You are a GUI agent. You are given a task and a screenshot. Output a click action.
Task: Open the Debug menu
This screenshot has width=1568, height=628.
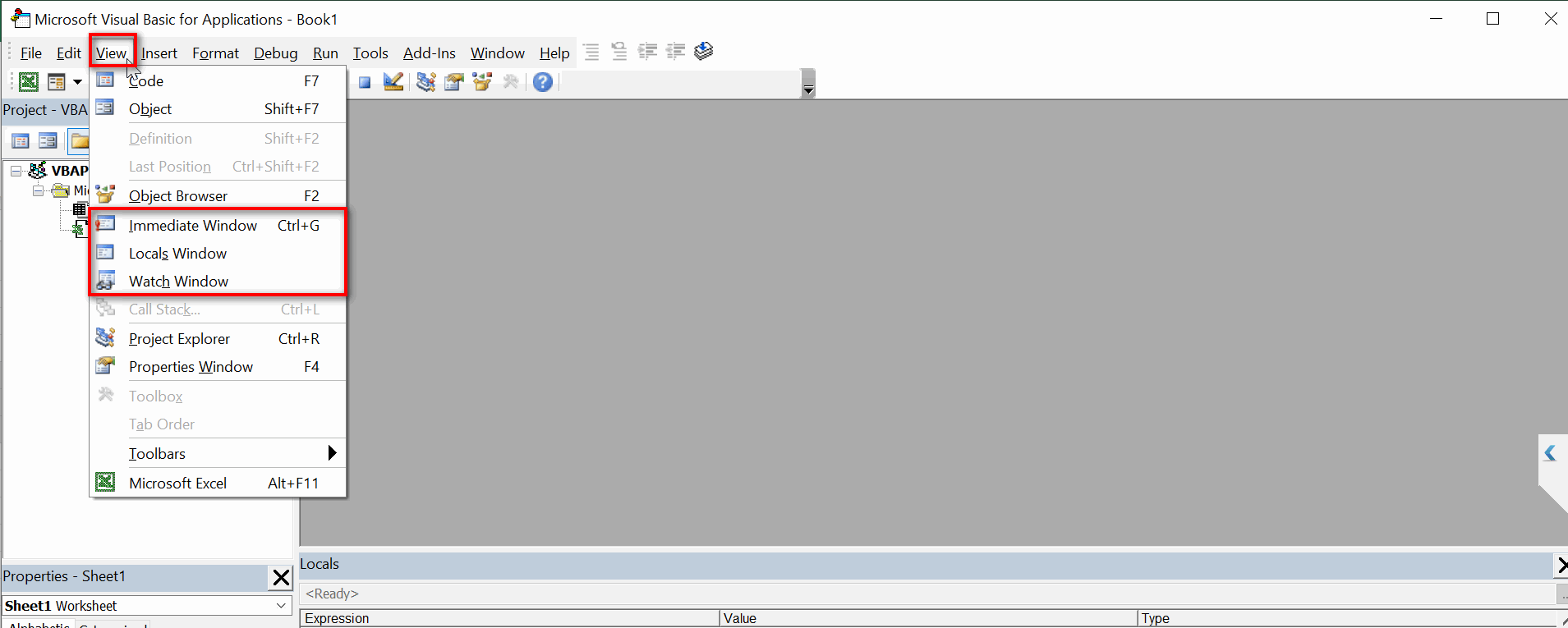point(275,53)
